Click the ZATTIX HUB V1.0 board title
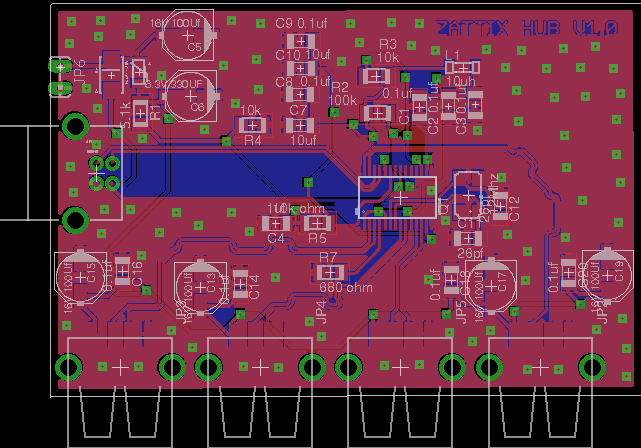Screen dimensions: 641x448 (x=527, y=29)
